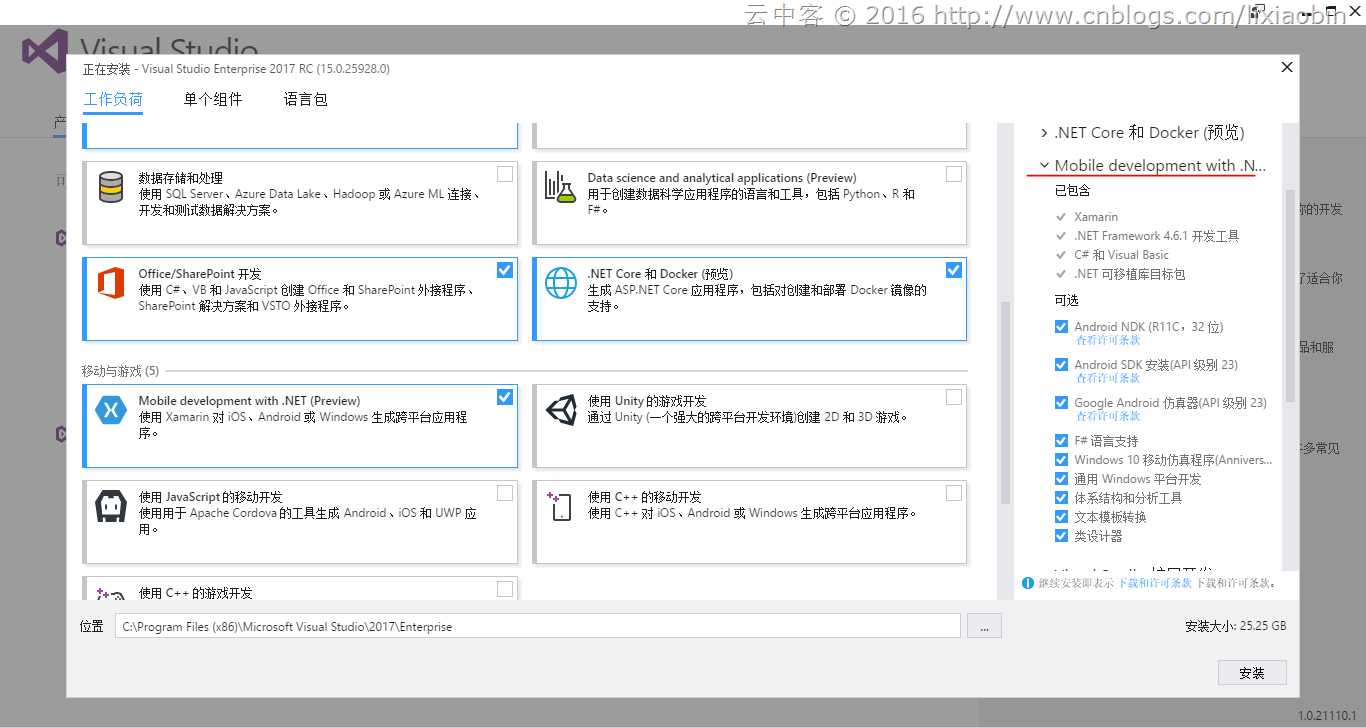1366x728 pixels.
Task: Uncheck 通用 Windows 平台开发 option
Action: click(1061, 479)
